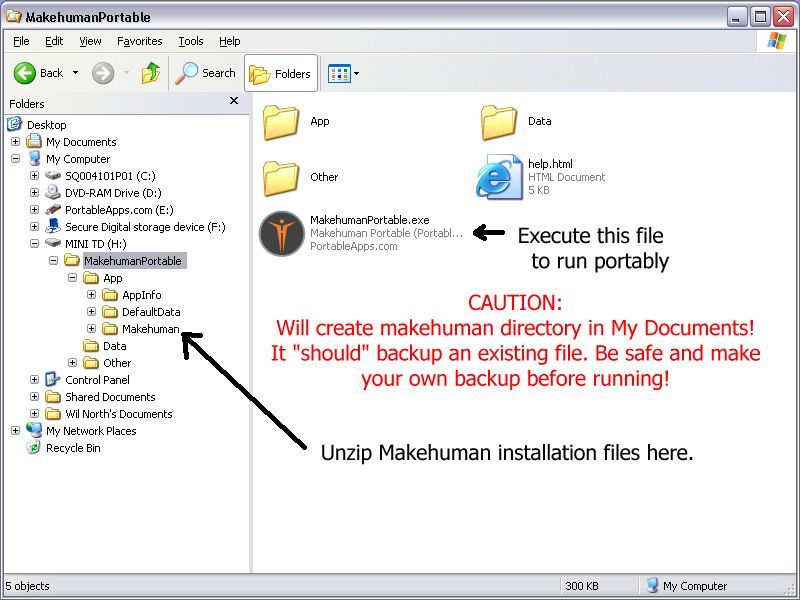Select My Computer icon in tree
The image size is (800, 600).
tap(34, 158)
